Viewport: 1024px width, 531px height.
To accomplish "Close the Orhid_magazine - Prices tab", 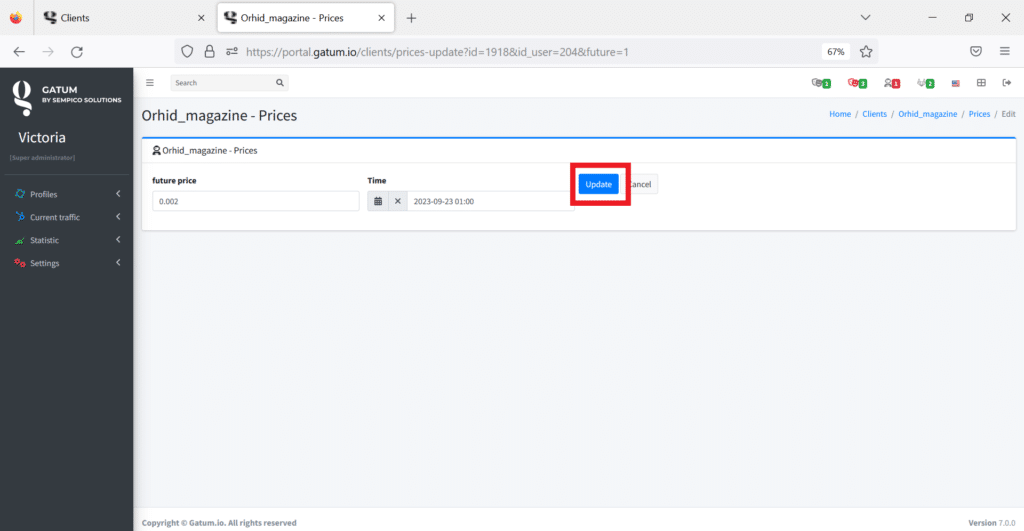I will pos(381,18).
